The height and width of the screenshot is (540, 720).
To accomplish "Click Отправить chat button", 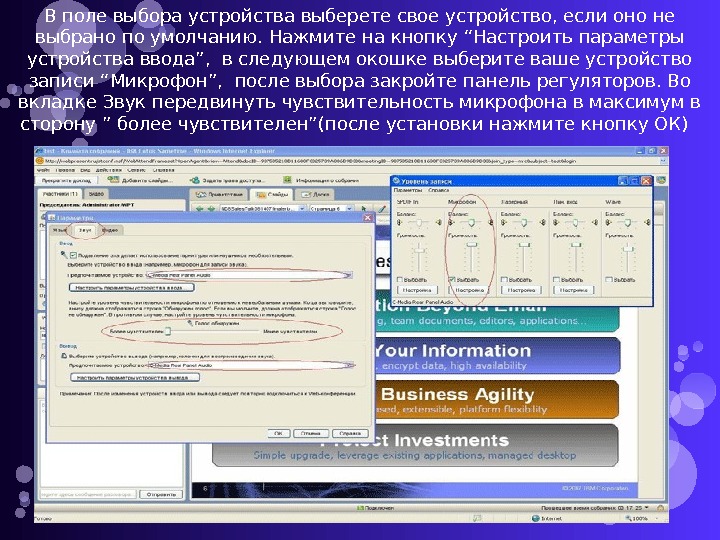I will coord(161,495).
